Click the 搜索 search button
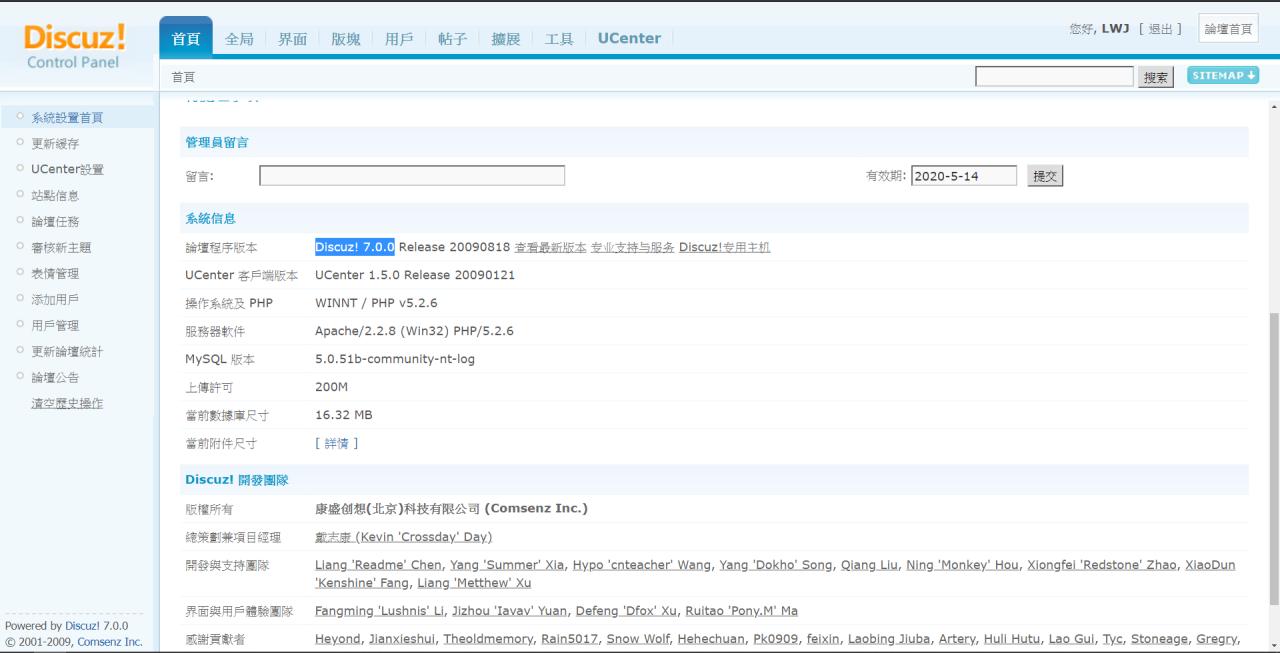Screen dimensions: 1280x653 click(x=1156, y=77)
